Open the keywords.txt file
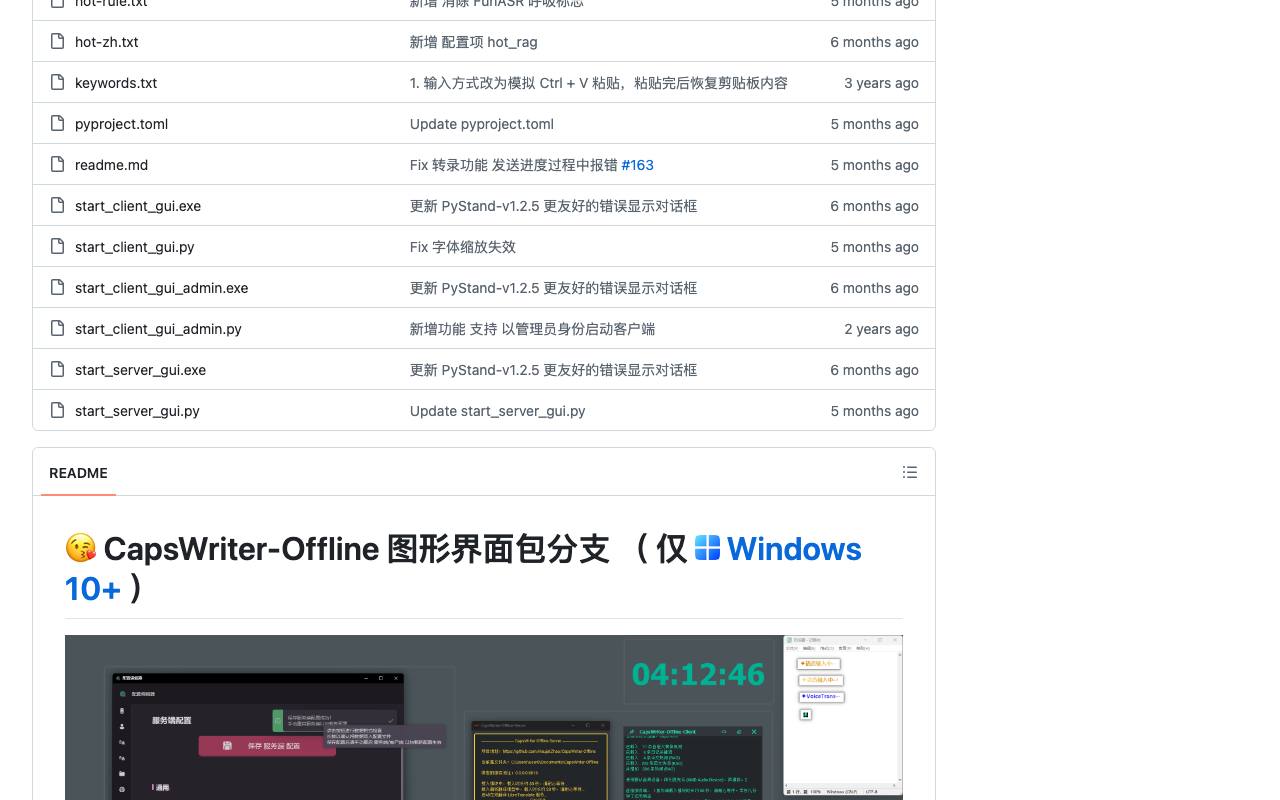 click(x=116, y=83)
